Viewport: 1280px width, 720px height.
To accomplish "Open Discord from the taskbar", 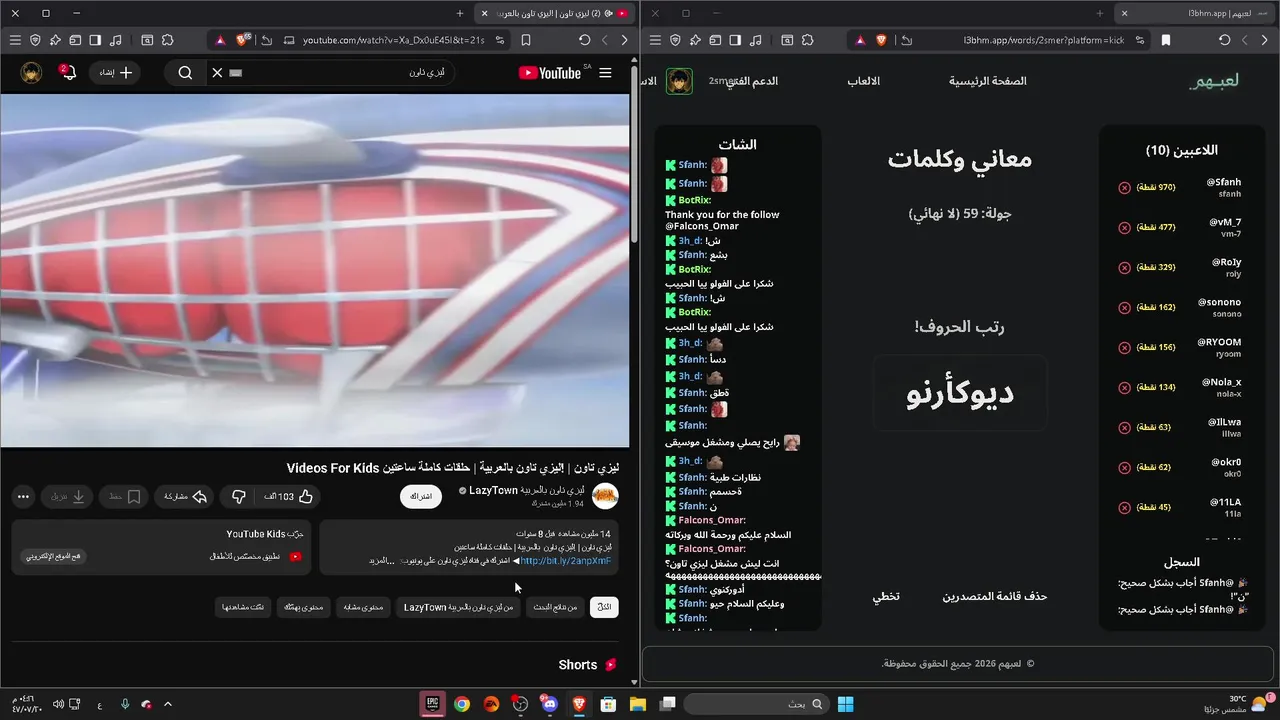I will [549, 704].
